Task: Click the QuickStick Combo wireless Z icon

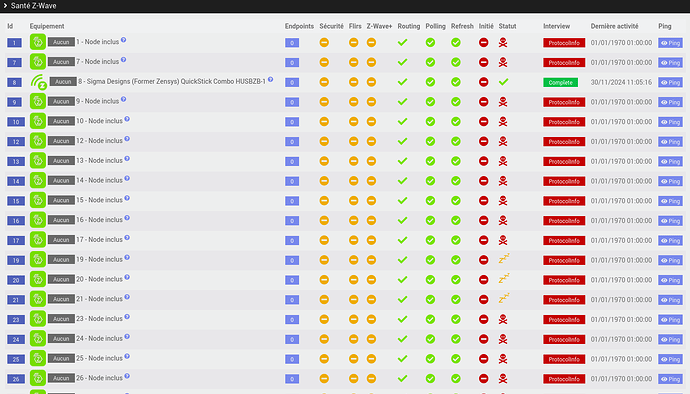Action: pyautogui.click(x=39, y=82)
